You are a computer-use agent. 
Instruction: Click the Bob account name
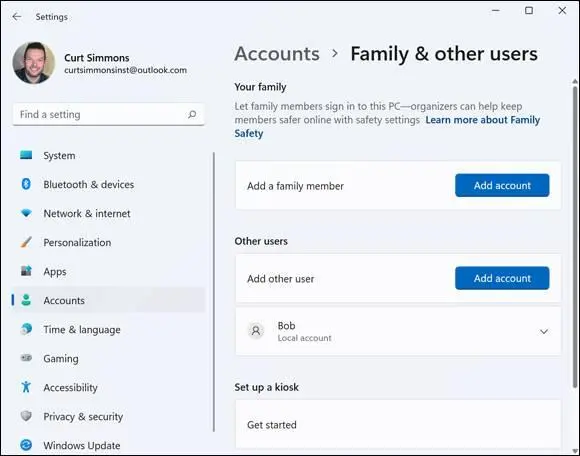pos(286,325)
